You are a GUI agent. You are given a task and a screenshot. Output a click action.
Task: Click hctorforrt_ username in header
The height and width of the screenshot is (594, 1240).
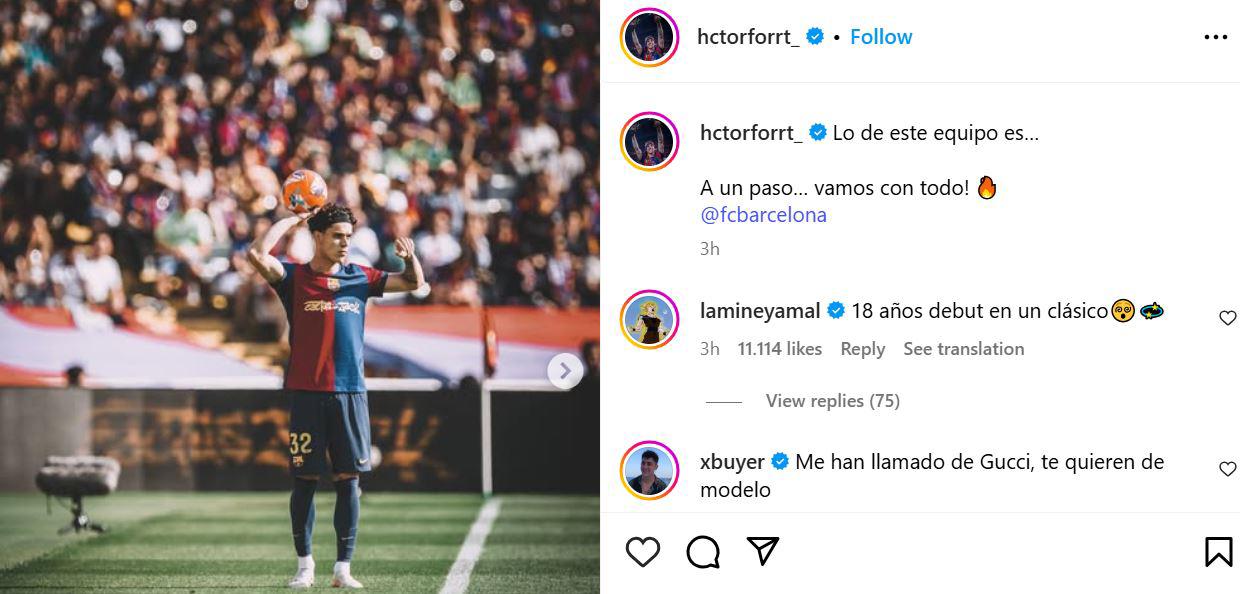click(x=748, y=37)
